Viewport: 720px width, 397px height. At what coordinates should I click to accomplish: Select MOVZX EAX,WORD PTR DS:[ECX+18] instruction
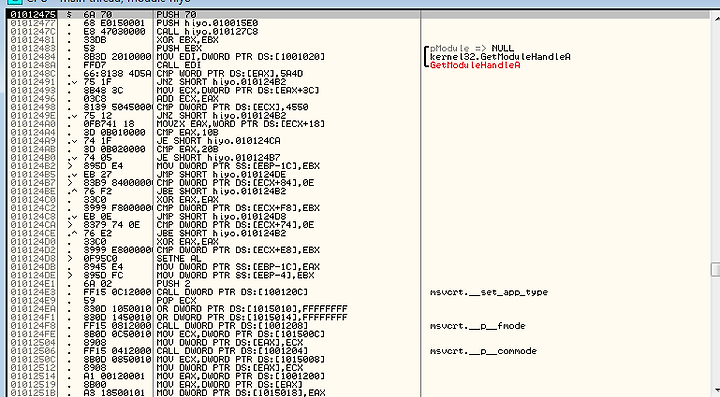[241, 124]
